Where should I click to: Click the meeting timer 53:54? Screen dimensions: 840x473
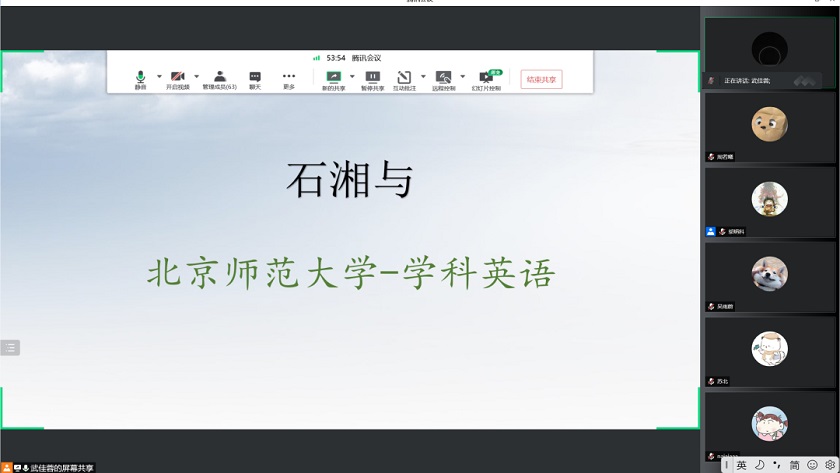coord(336,58)
